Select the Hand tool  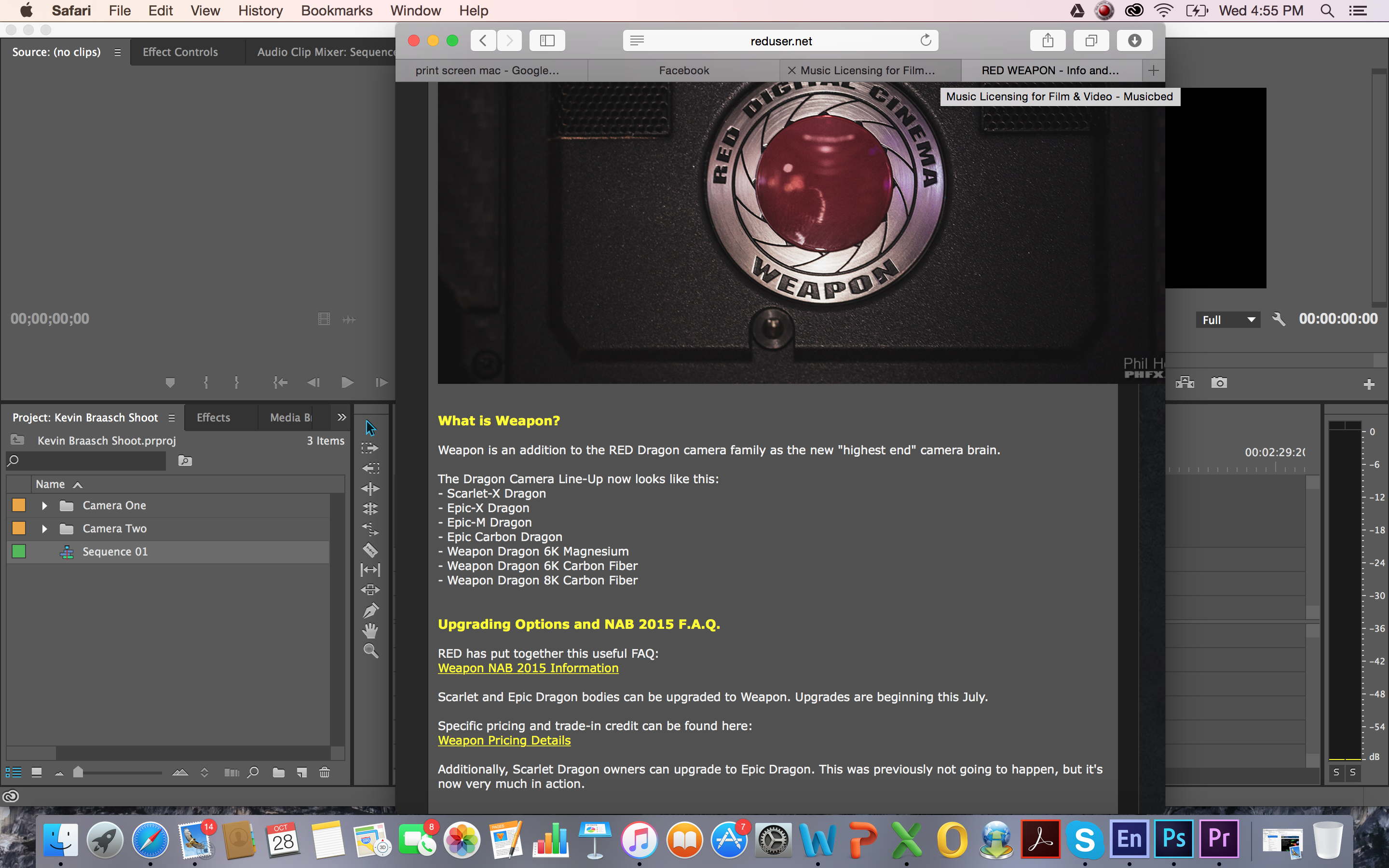pos(370,631)
